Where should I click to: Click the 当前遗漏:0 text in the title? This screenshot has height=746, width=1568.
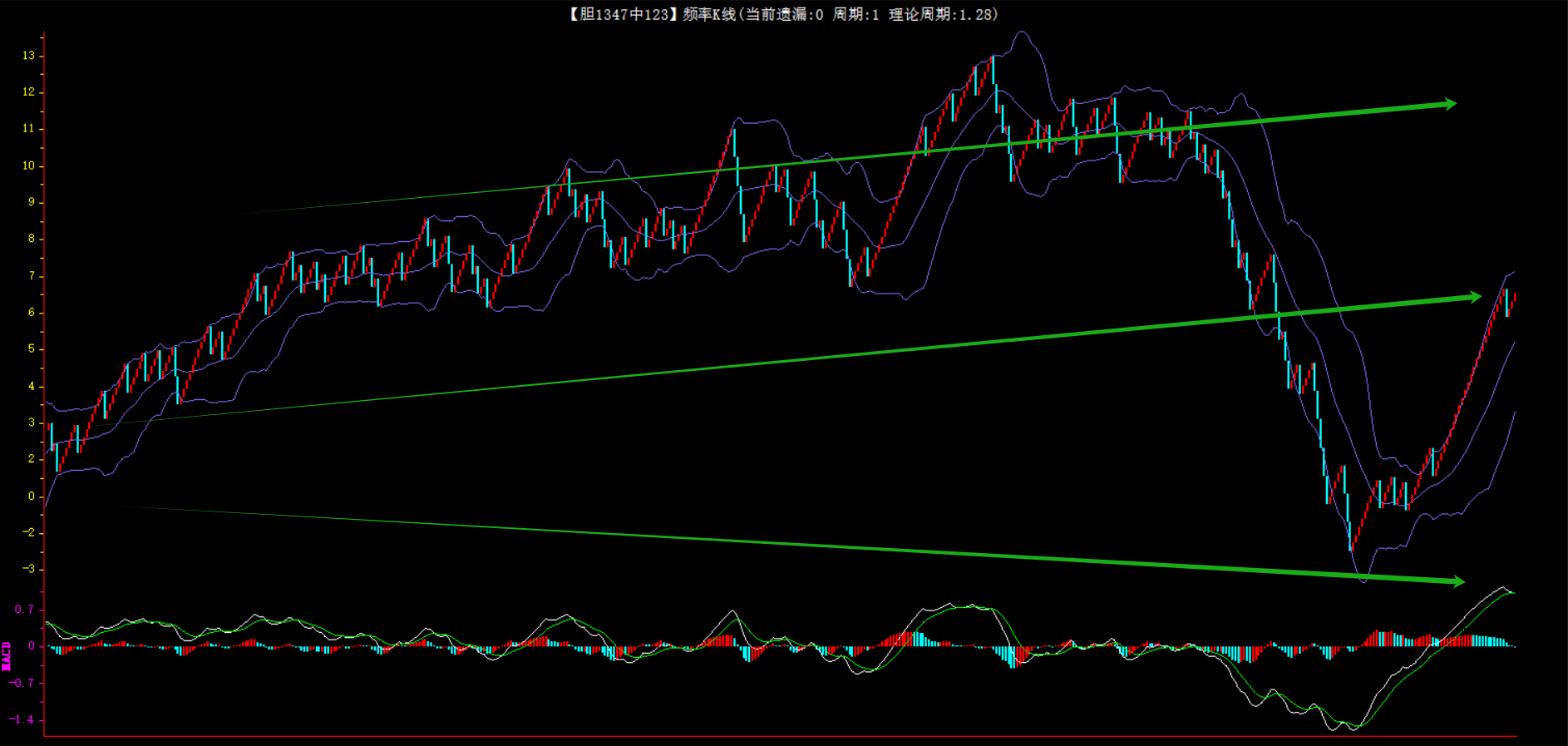[783, 14]
